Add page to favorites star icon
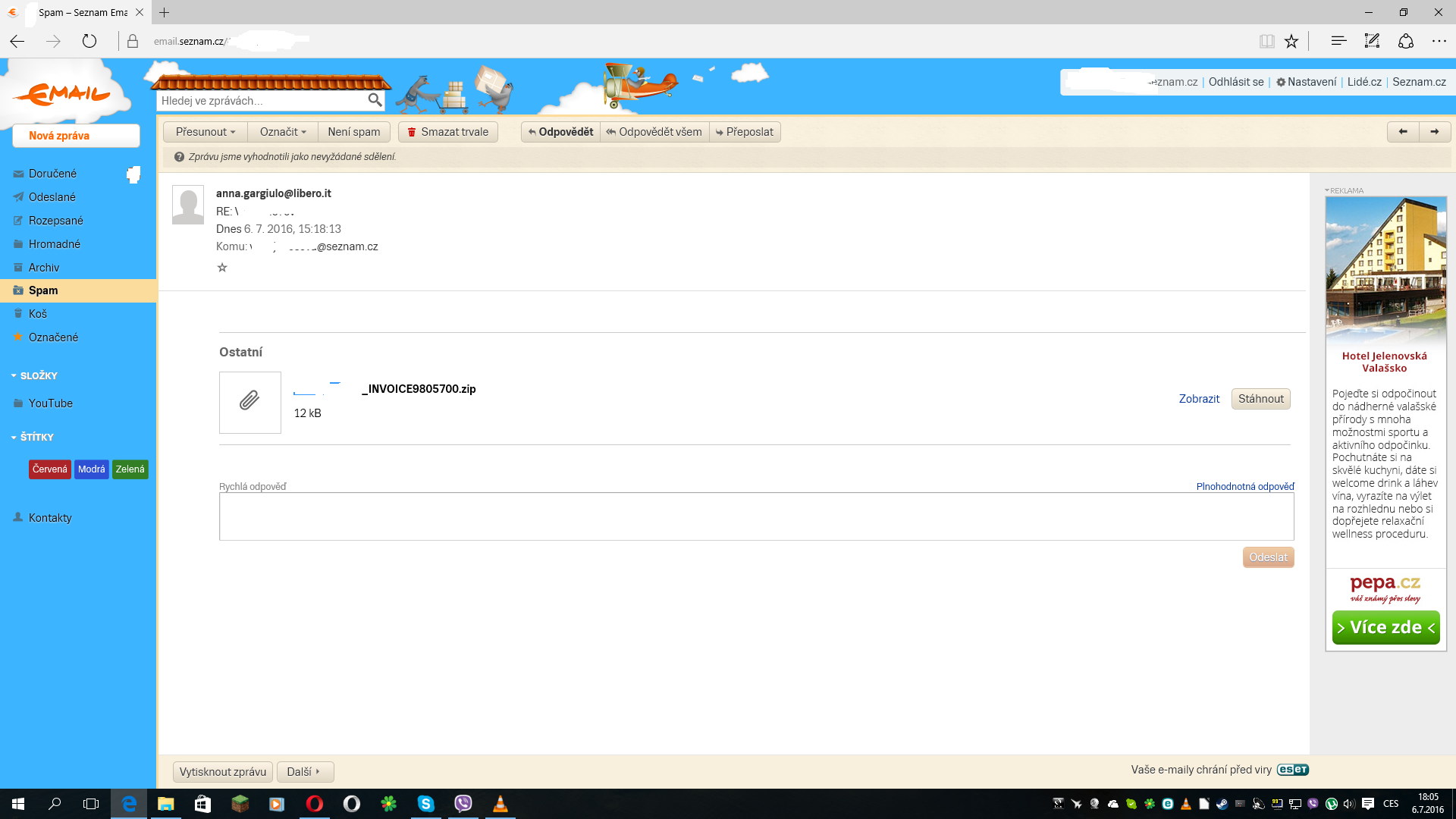Screen dimensions: 1456x819 [1291, 41]
